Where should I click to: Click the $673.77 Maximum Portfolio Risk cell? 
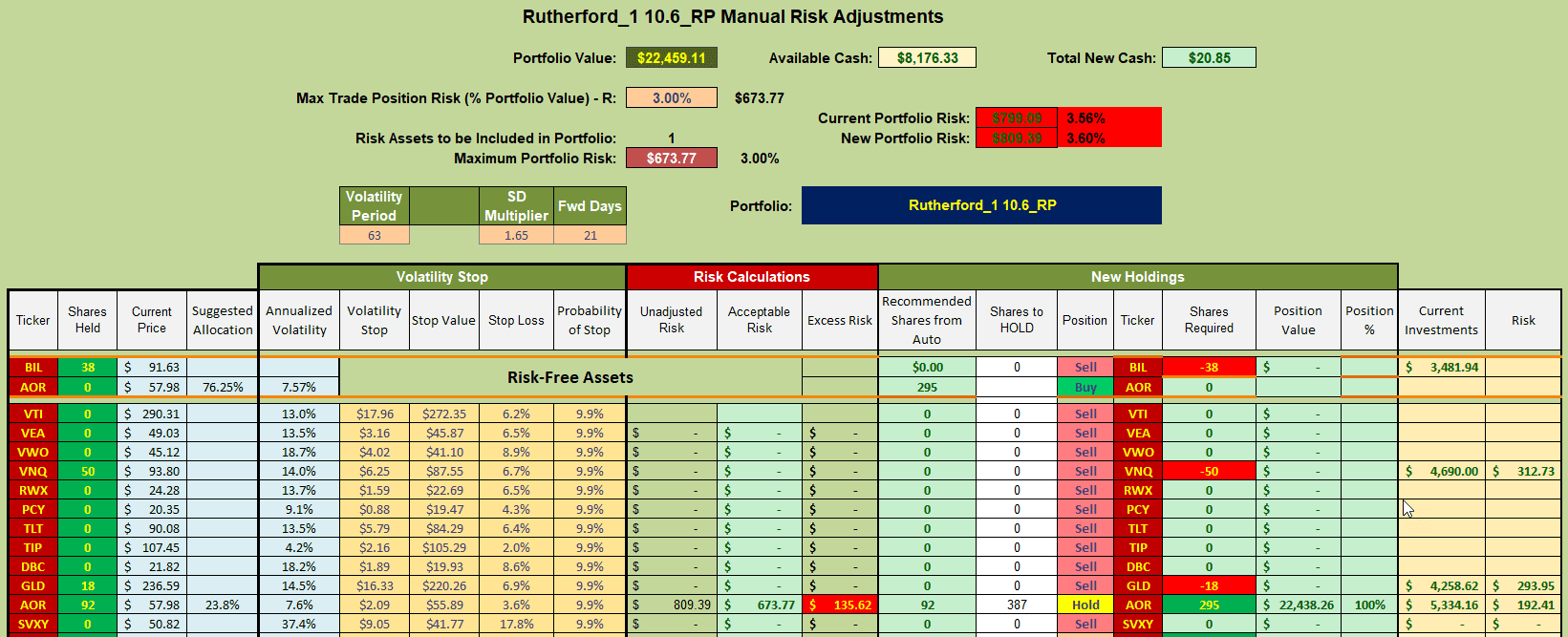(672, 159)
